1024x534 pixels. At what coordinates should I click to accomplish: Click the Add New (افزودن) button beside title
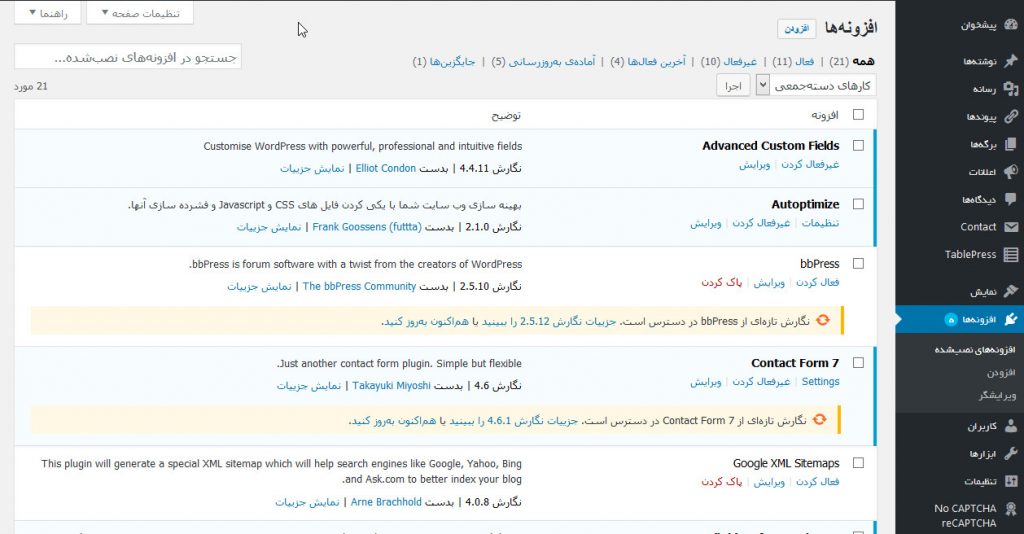point(797,29)
